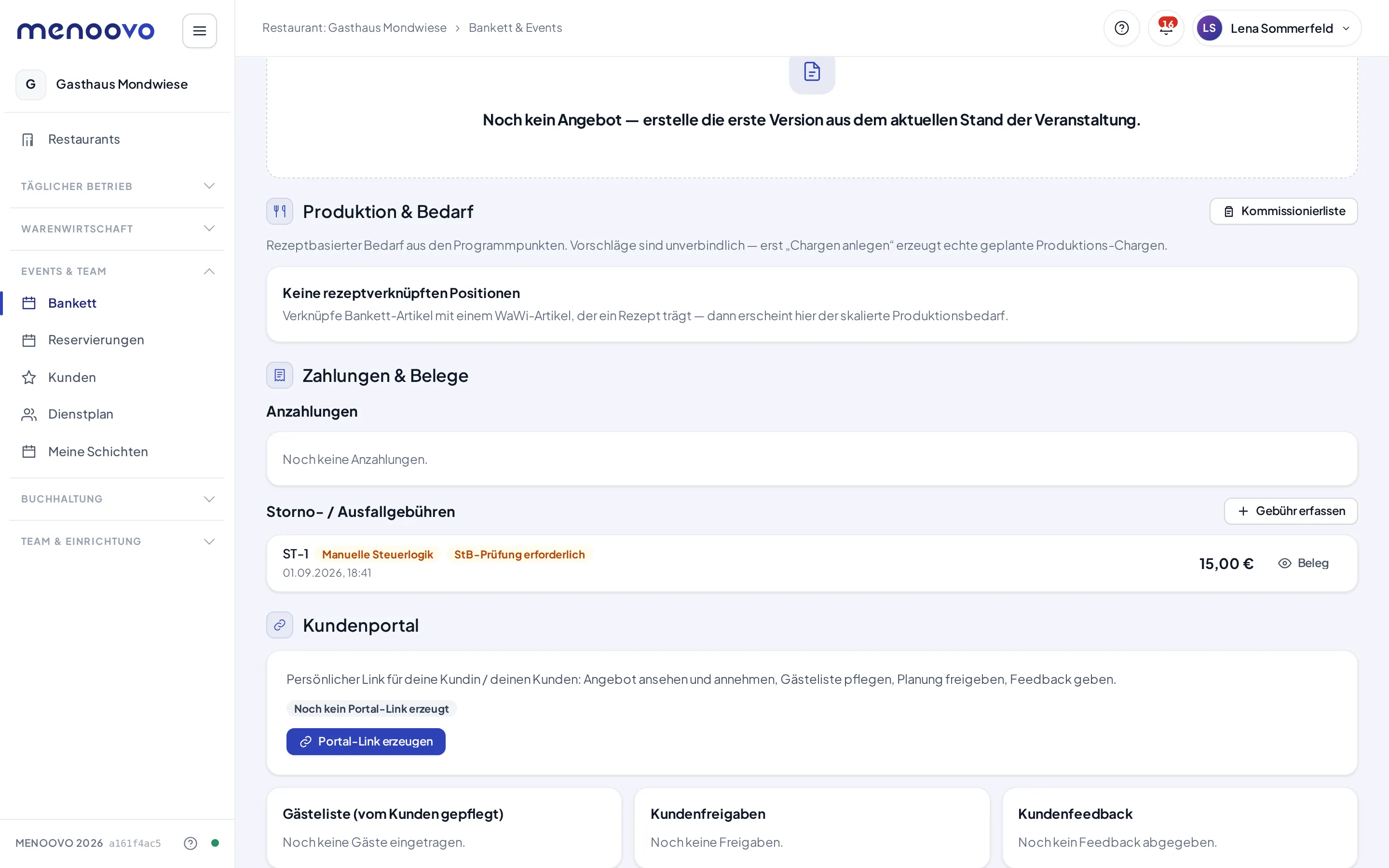Image resolution: width=1389 pixels, height=868 pixels.
Task: Open the Kundenfeedback card
Action: click(1180, 827)
